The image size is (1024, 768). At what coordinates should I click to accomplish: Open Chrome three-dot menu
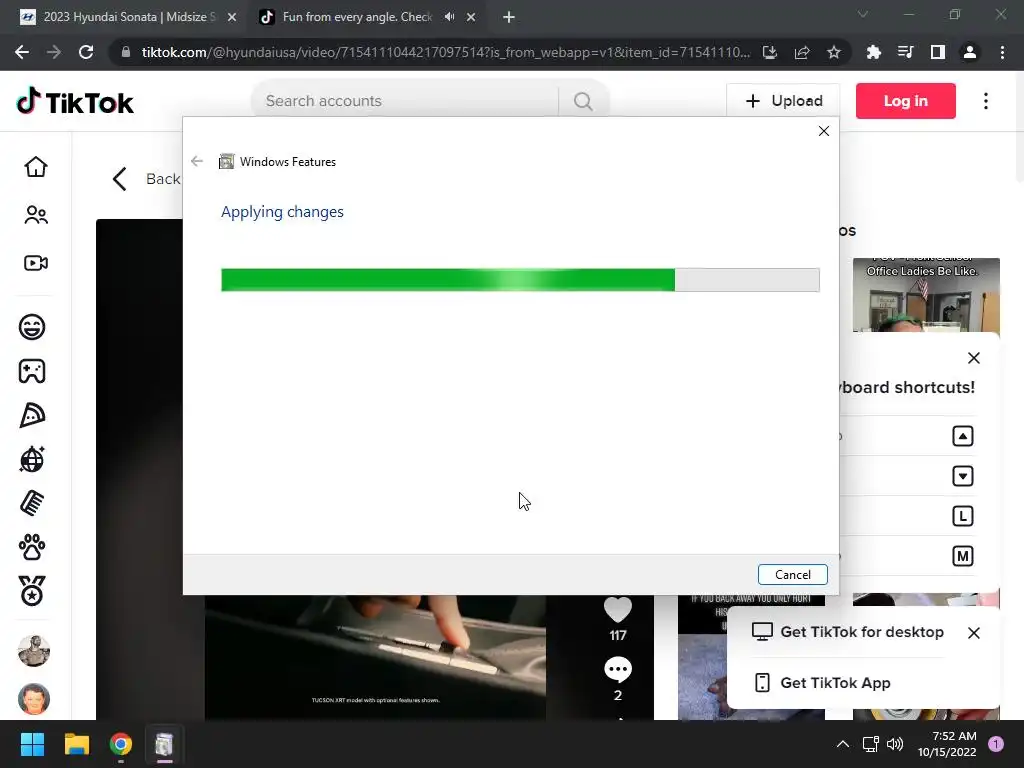[1002, 52]
